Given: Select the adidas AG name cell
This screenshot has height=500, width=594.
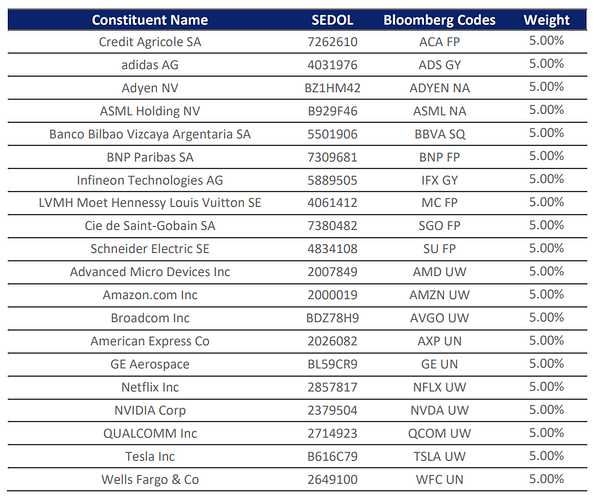Looking at the screenshot, I should 150,65.
